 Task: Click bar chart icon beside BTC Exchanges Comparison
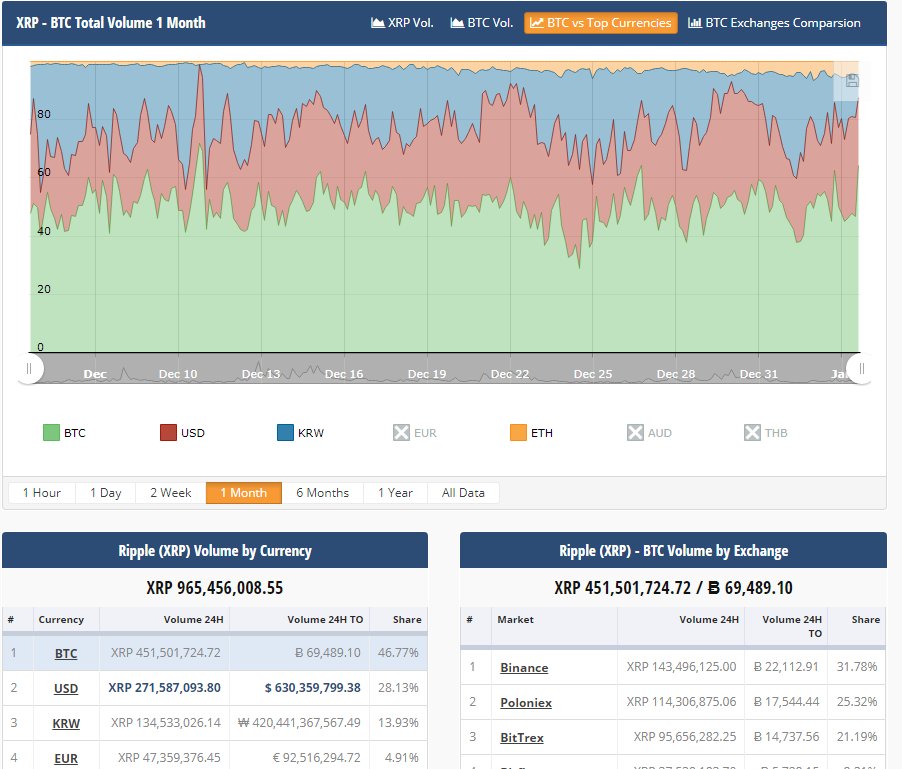[x=694, y=23]
